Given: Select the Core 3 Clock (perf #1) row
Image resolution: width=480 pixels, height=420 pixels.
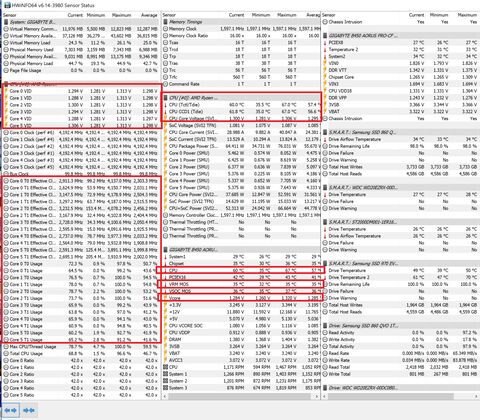Looking at the screenshot, I should click(81, 153).
